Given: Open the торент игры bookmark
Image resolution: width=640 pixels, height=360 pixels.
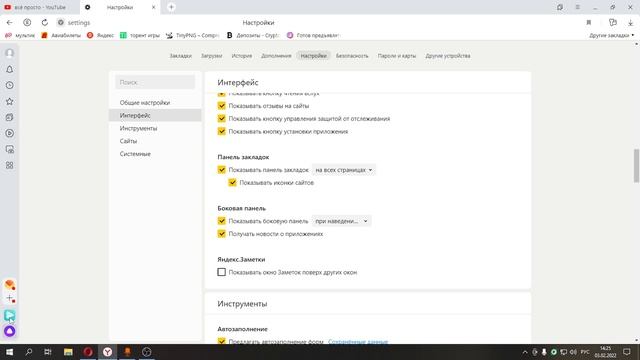Looking at the screenshot, I should (x=140, y=36).
